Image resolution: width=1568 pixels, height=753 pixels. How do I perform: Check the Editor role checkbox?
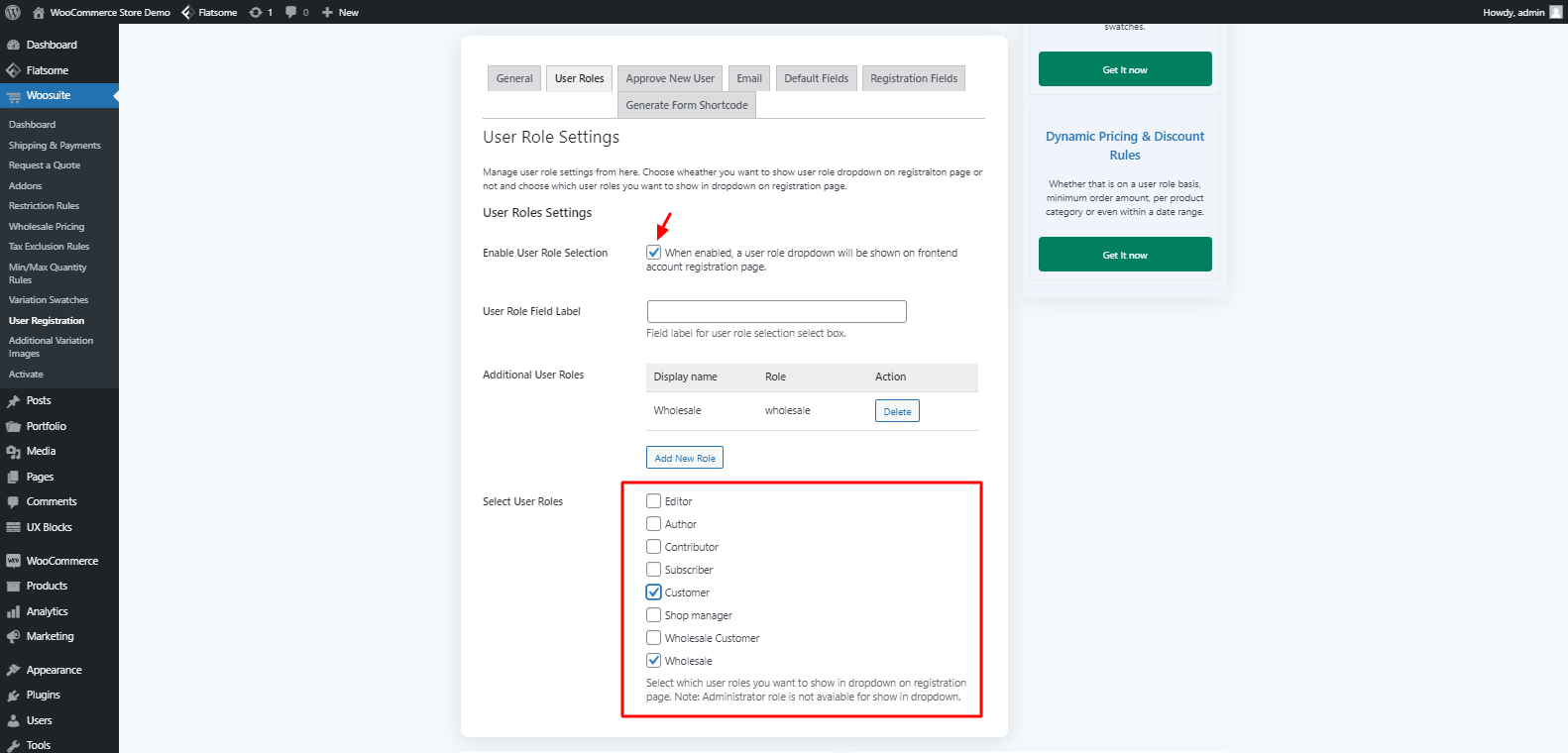click(654, 501)
